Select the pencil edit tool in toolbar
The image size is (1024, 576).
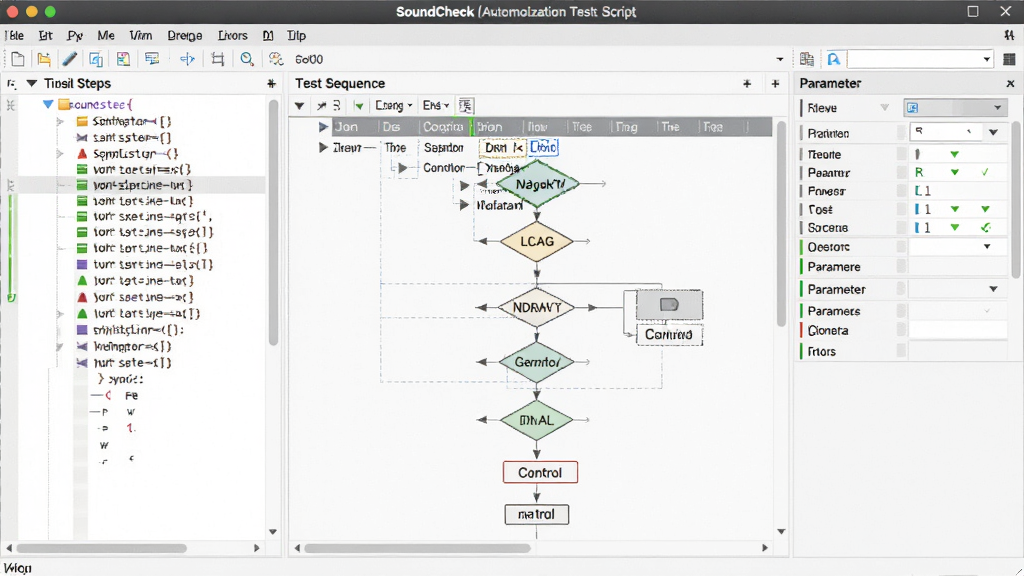[x=70, y=59]
